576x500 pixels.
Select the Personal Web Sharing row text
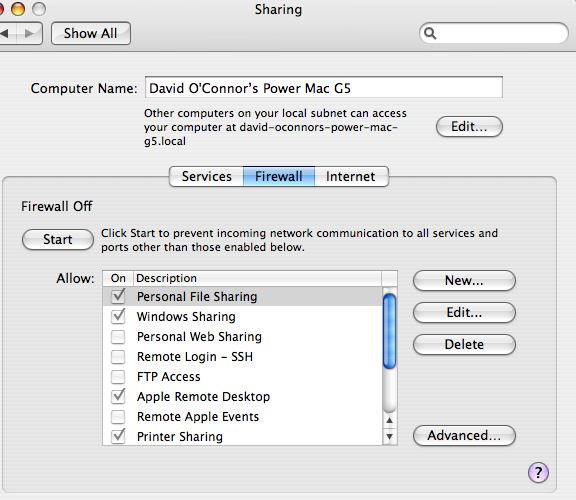click(199, 337)
